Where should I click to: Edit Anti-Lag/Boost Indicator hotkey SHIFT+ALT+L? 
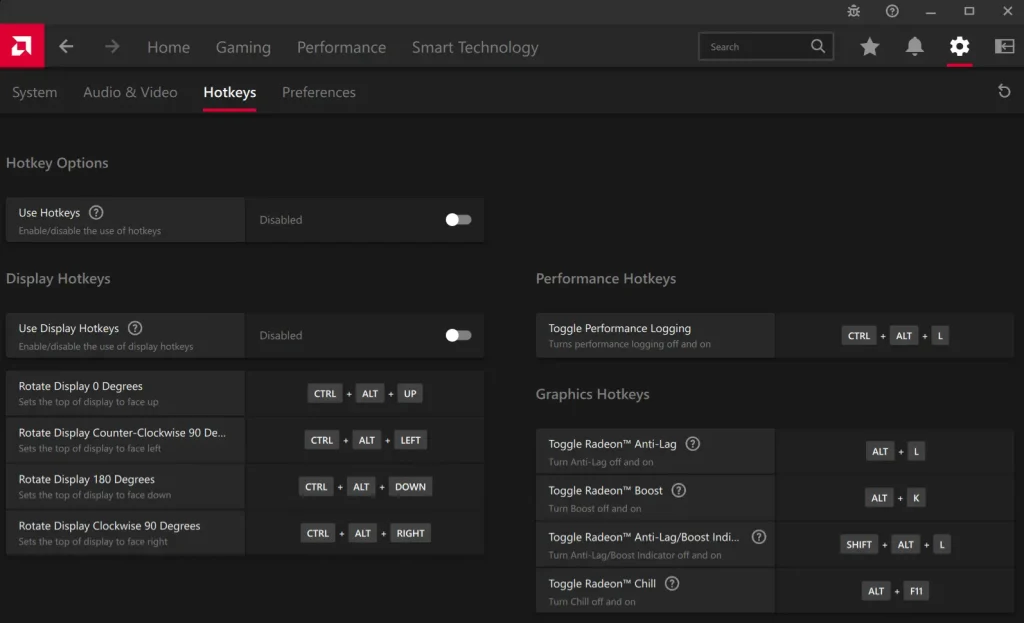point(894,544)
